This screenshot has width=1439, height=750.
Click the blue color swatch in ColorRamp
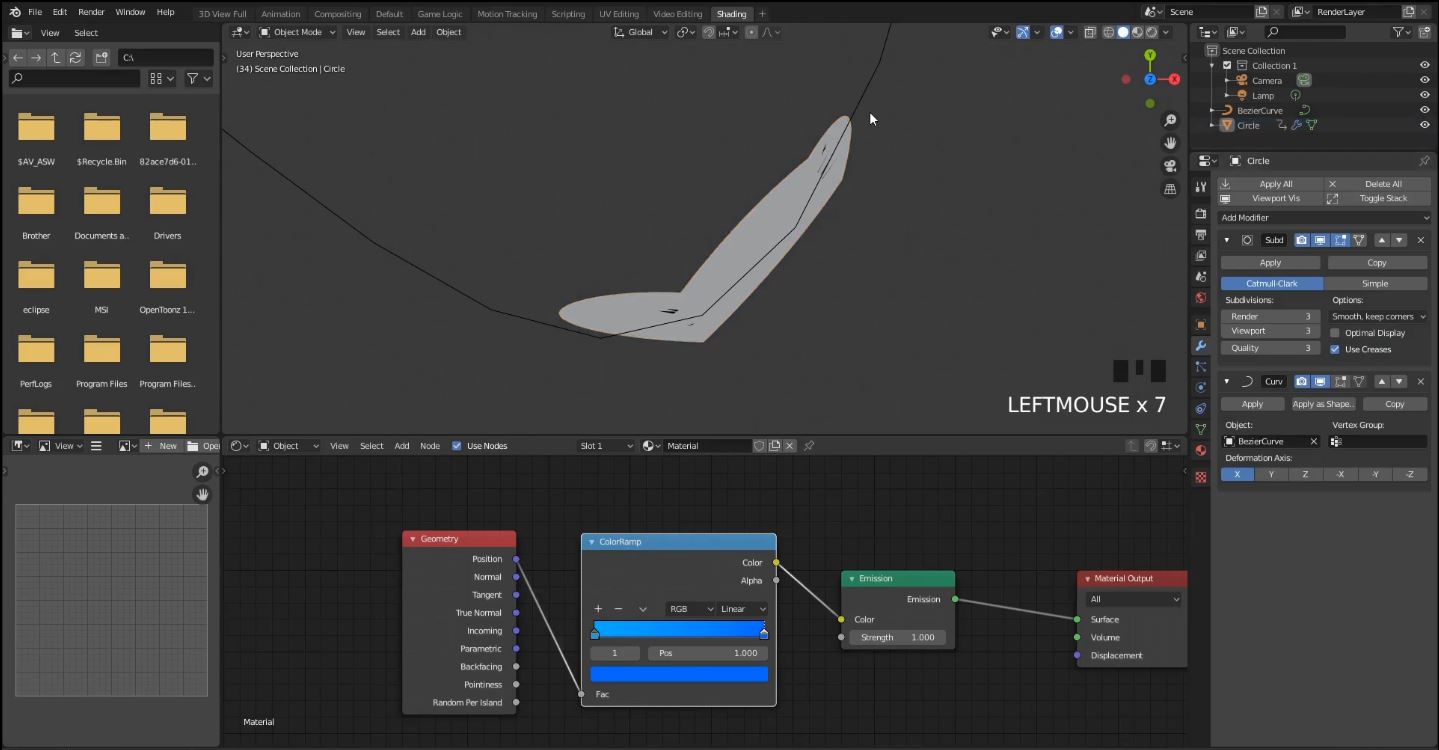(679, 674)
